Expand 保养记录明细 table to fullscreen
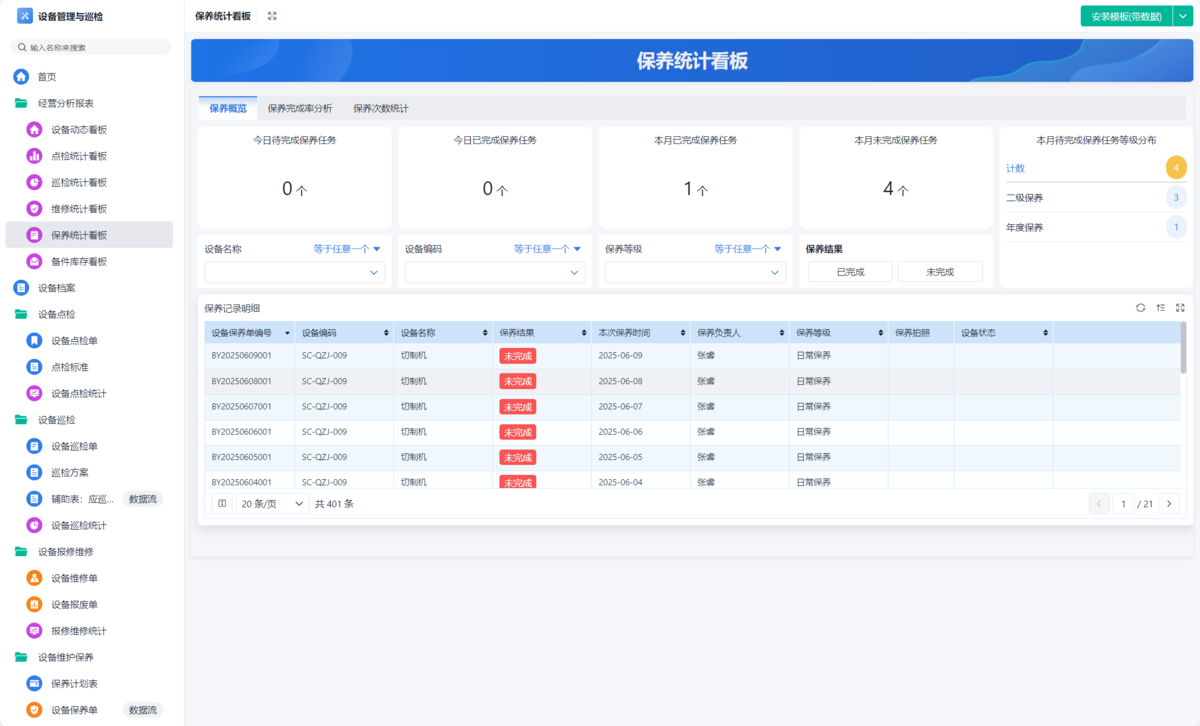 [1180, 308]
